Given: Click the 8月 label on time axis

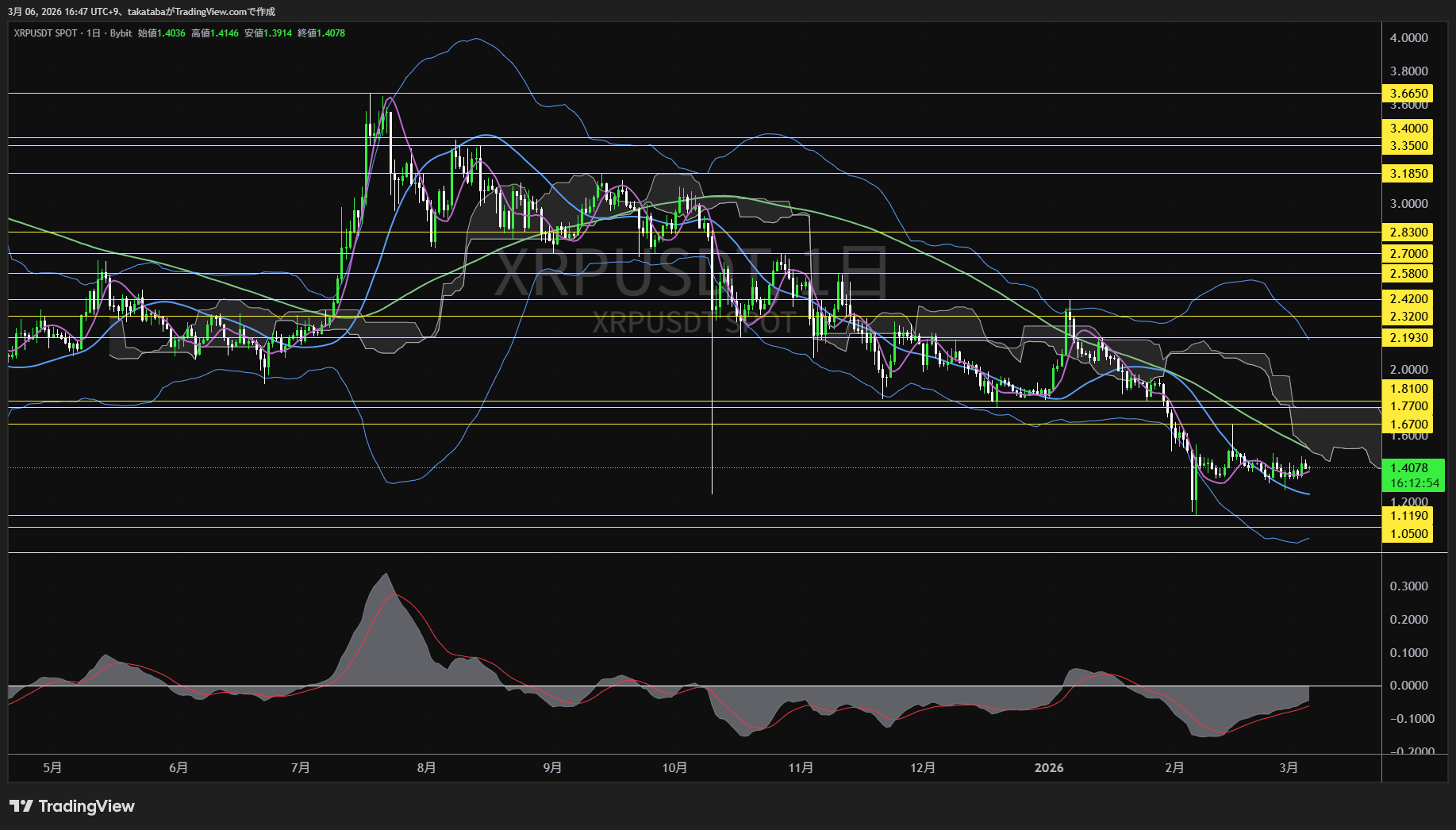Looking at the screenshot, I should click(426, 767).
